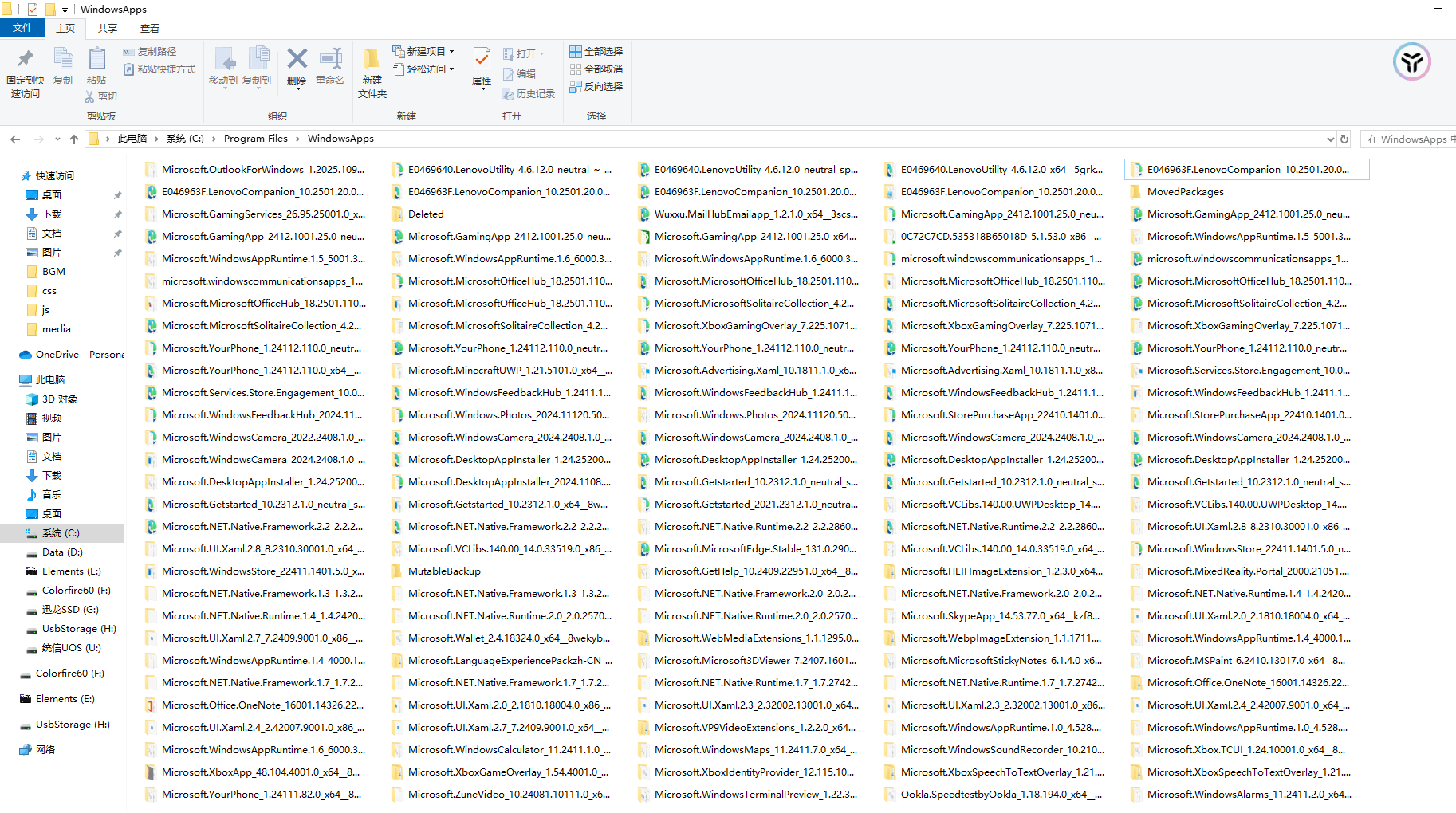Click 全部选择 (Select all)
The image size is (1456, 813).
point(596,52)
